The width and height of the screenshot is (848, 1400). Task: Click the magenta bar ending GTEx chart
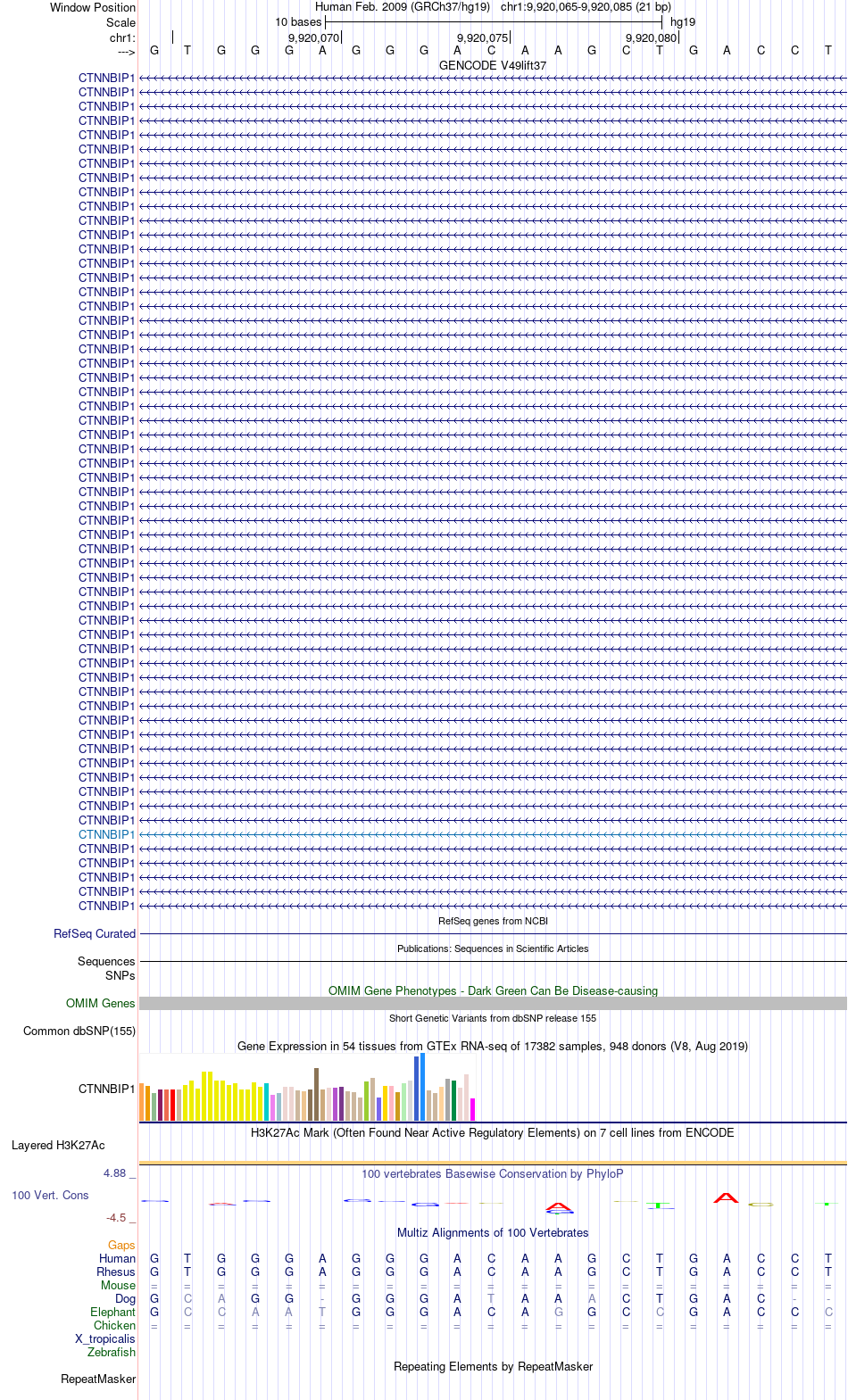coord(472,1109)
